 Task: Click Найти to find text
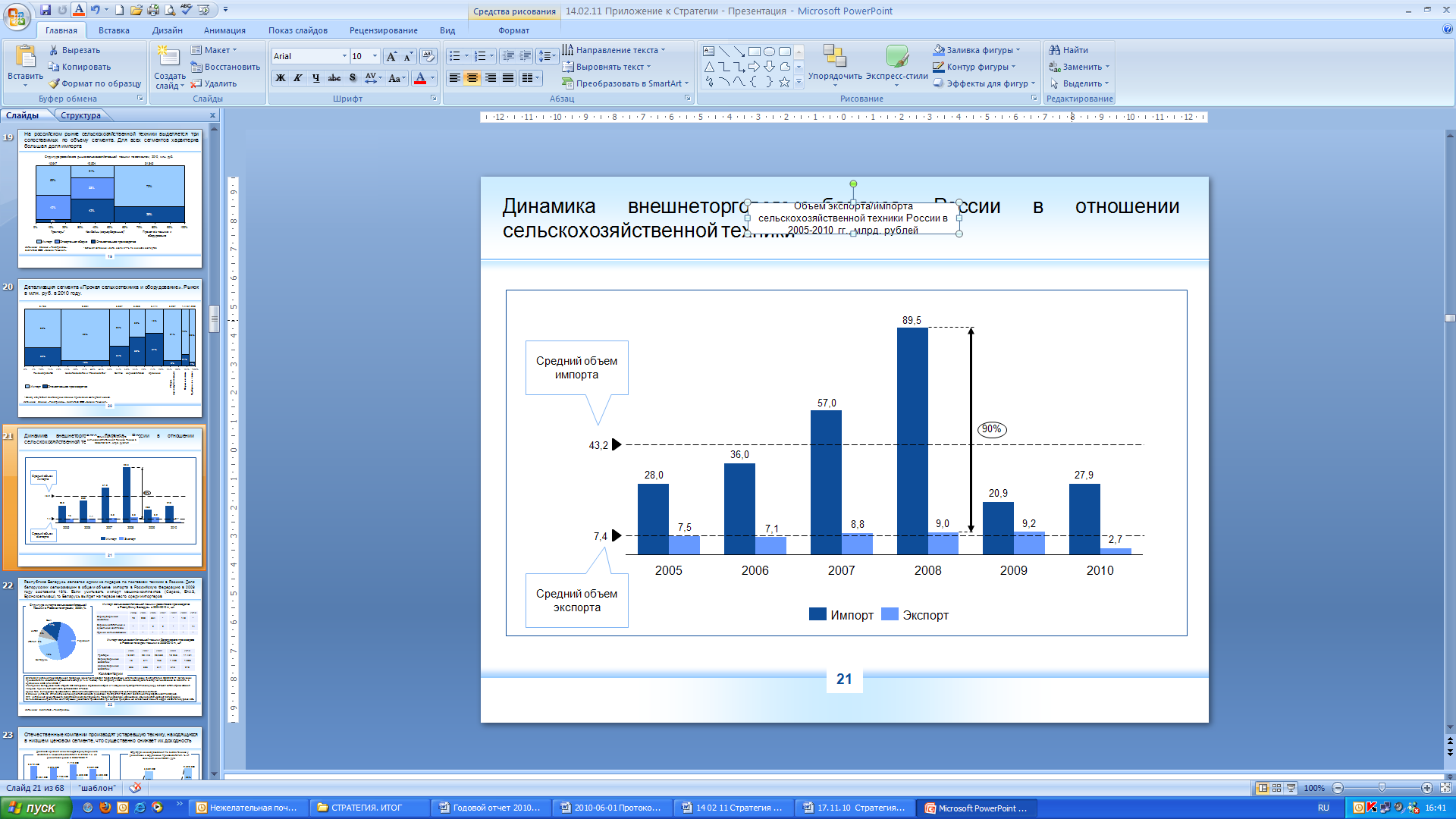pos(1068,50)
